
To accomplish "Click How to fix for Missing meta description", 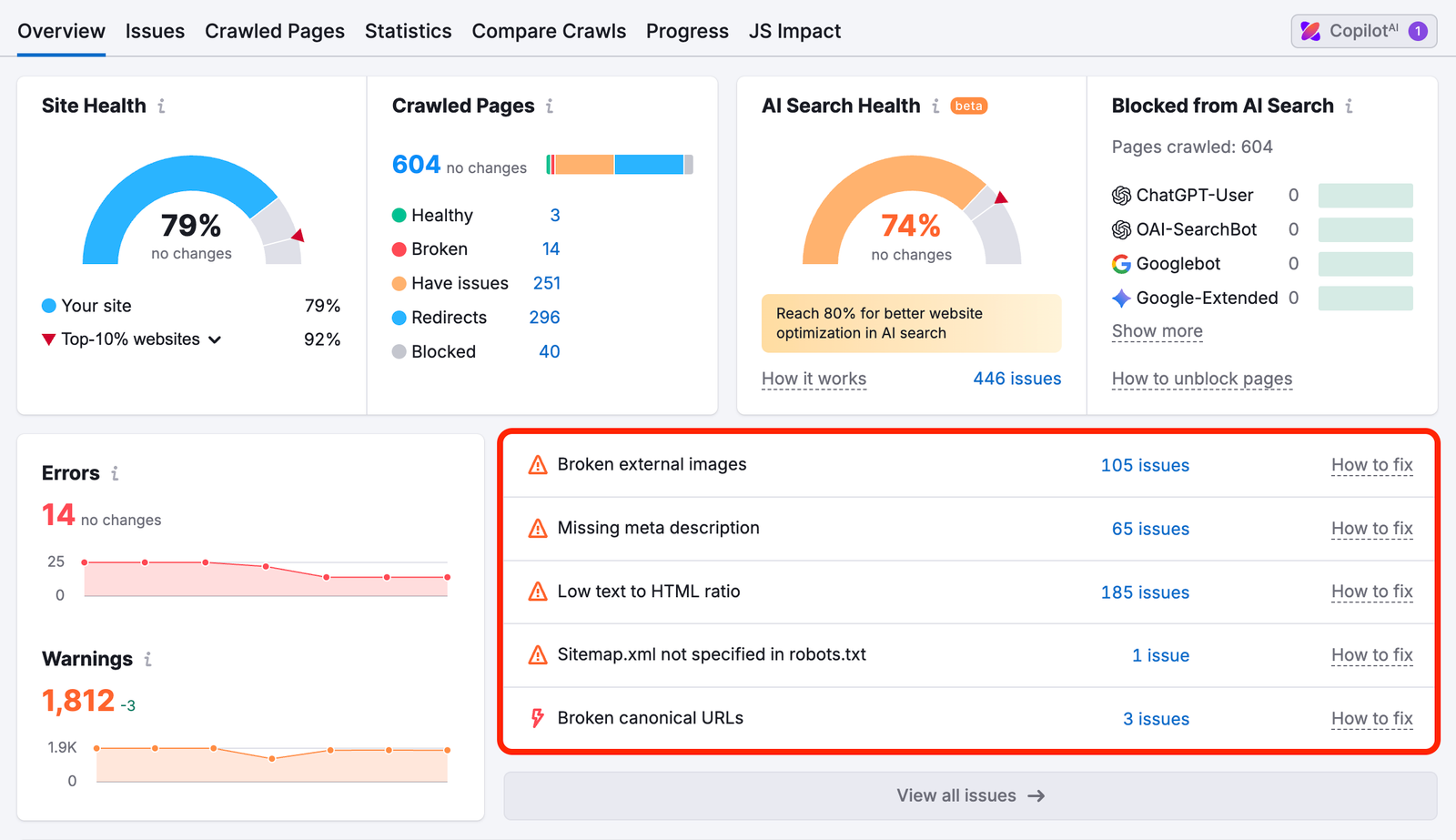I will (x=1371, y=529).
